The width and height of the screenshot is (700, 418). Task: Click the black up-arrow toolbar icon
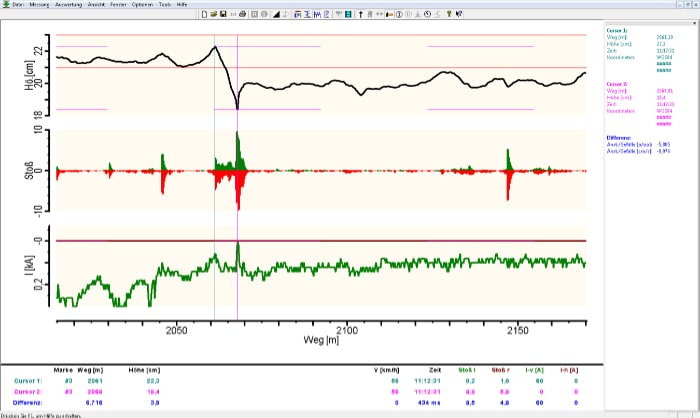coord(360,15)
